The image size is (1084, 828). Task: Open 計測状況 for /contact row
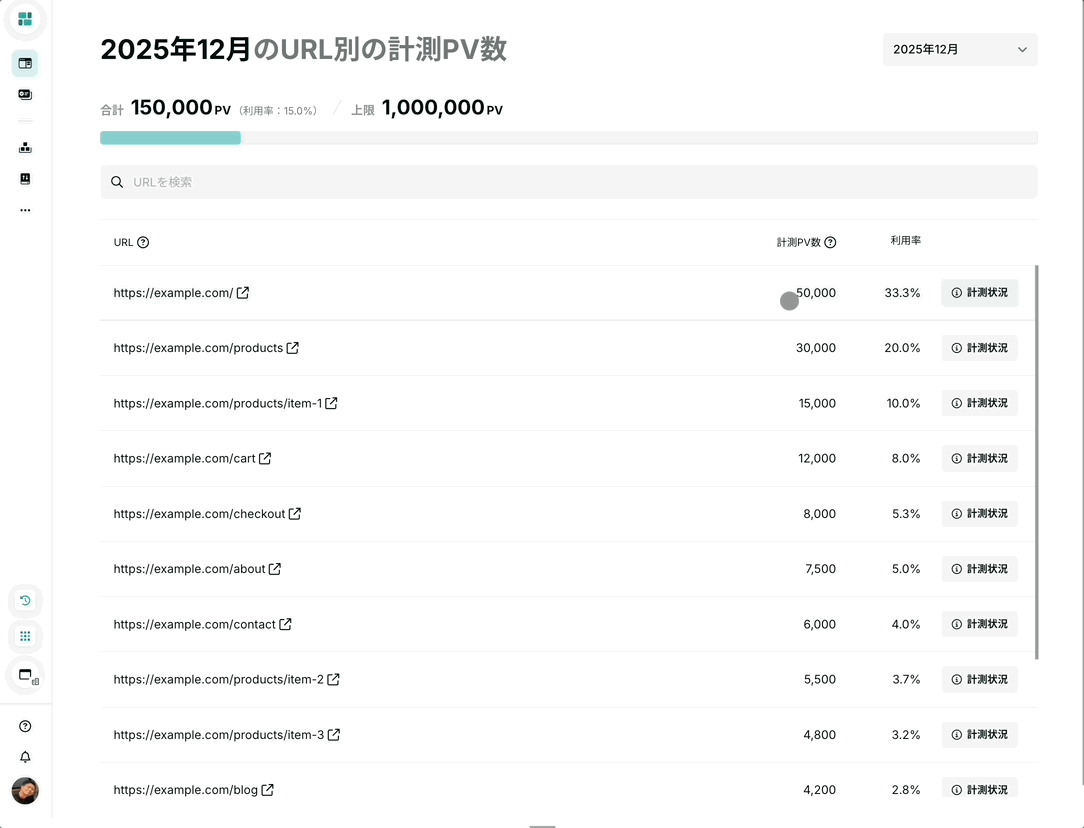coord(980,624)
